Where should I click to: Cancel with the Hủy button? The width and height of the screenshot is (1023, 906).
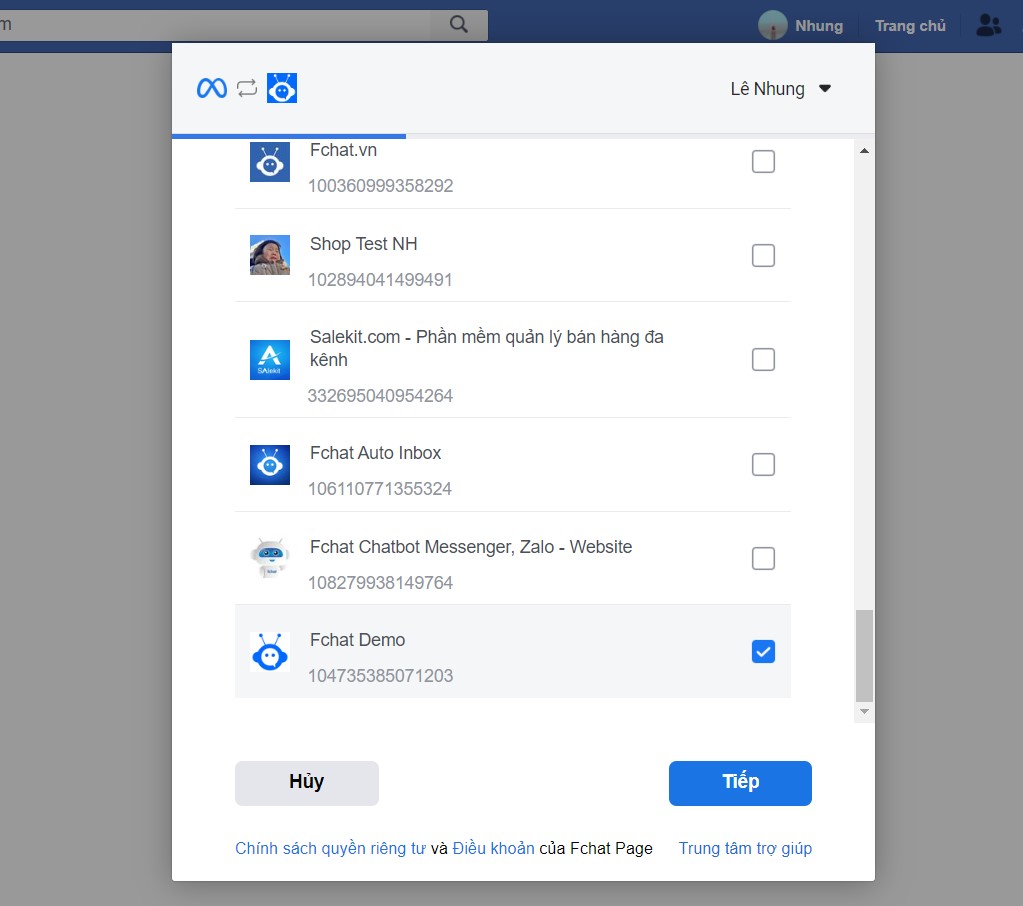point(307,783)
